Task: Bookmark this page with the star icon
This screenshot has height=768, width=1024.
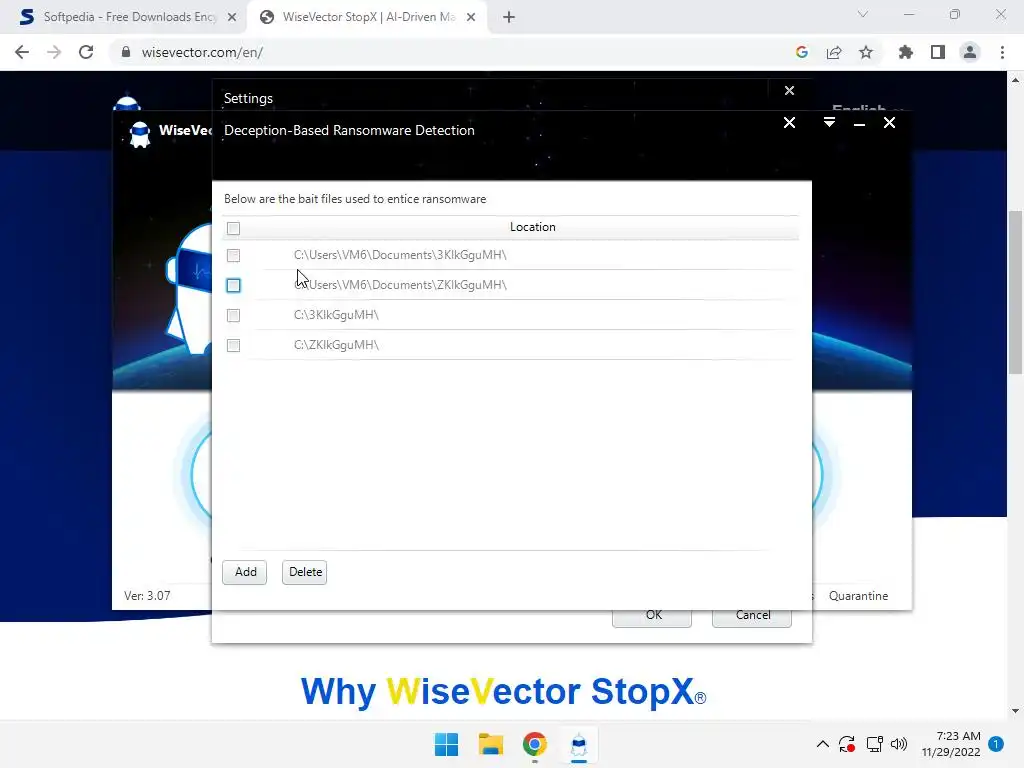Action: (x=866, y=52)
